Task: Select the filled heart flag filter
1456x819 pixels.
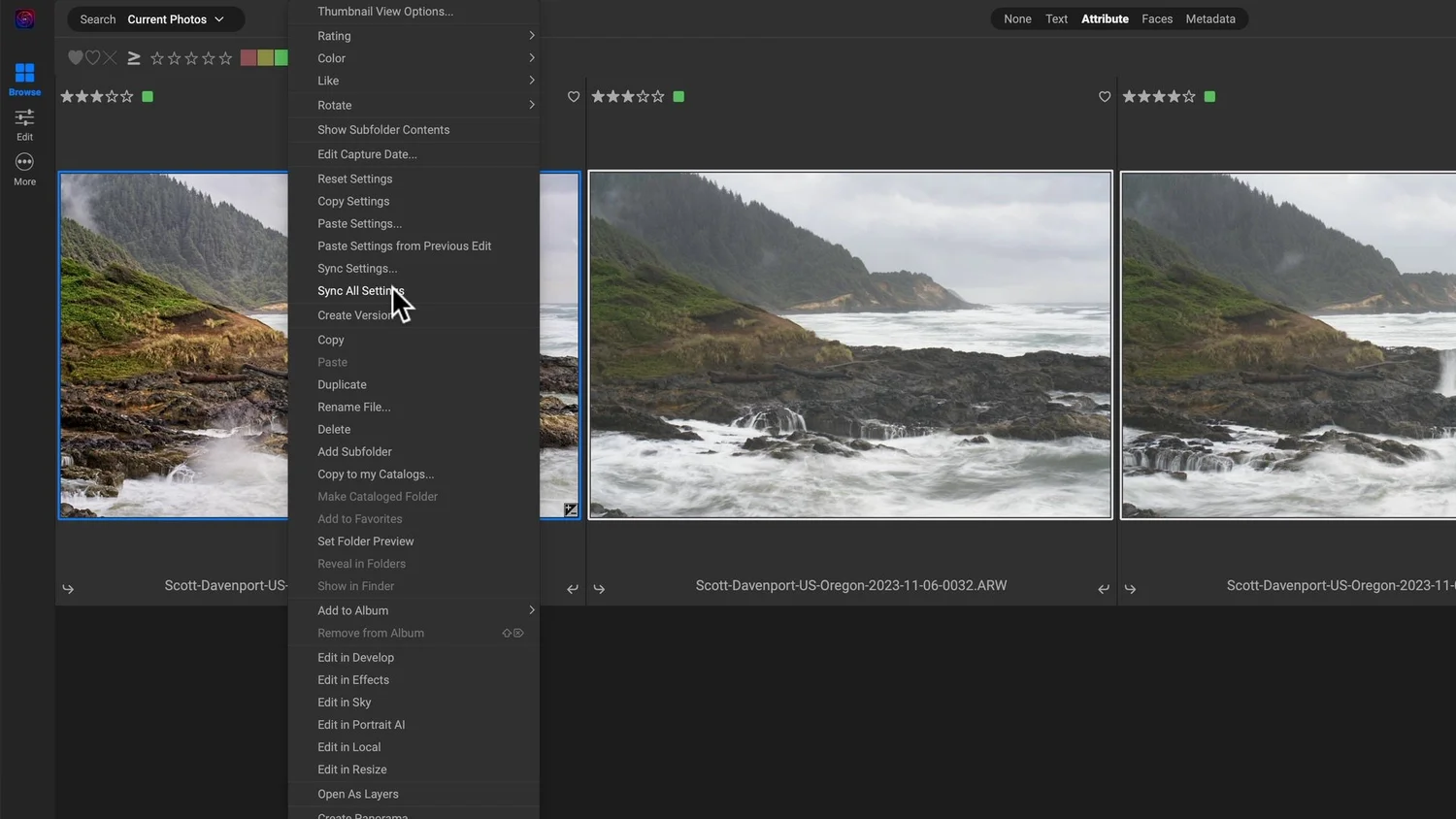Action: [x=75, y=57]
